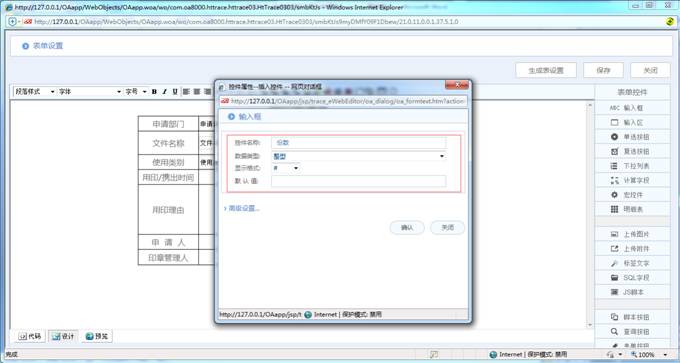This screenshot has width=680, height=363.
Task: Switch to the 设计 design tab
Action: pyautogui.click(x=63, y=336)
